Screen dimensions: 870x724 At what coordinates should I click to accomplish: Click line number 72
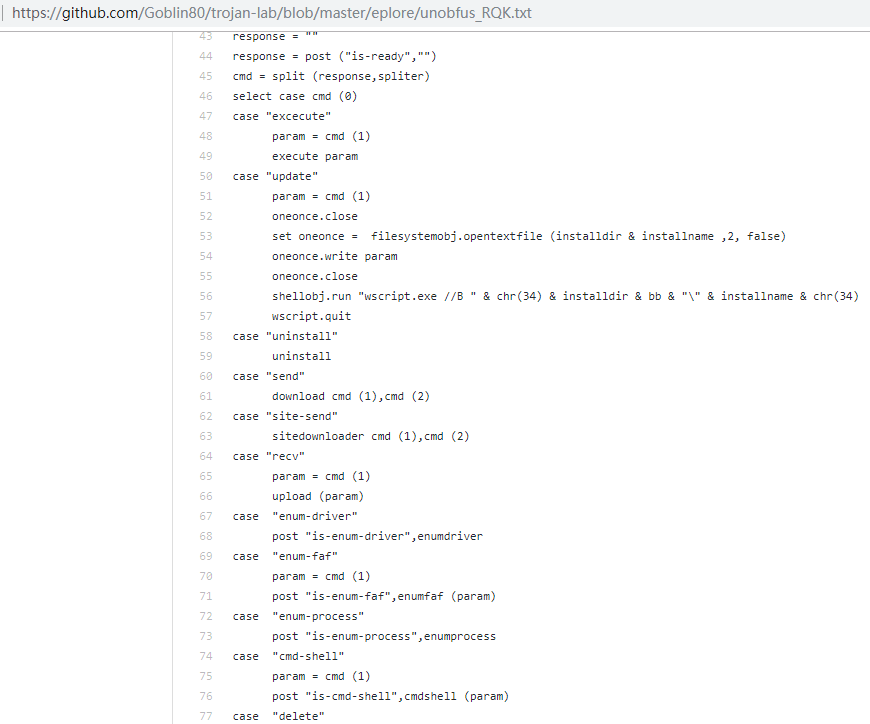pyautogui.click(x=206, y=616)
